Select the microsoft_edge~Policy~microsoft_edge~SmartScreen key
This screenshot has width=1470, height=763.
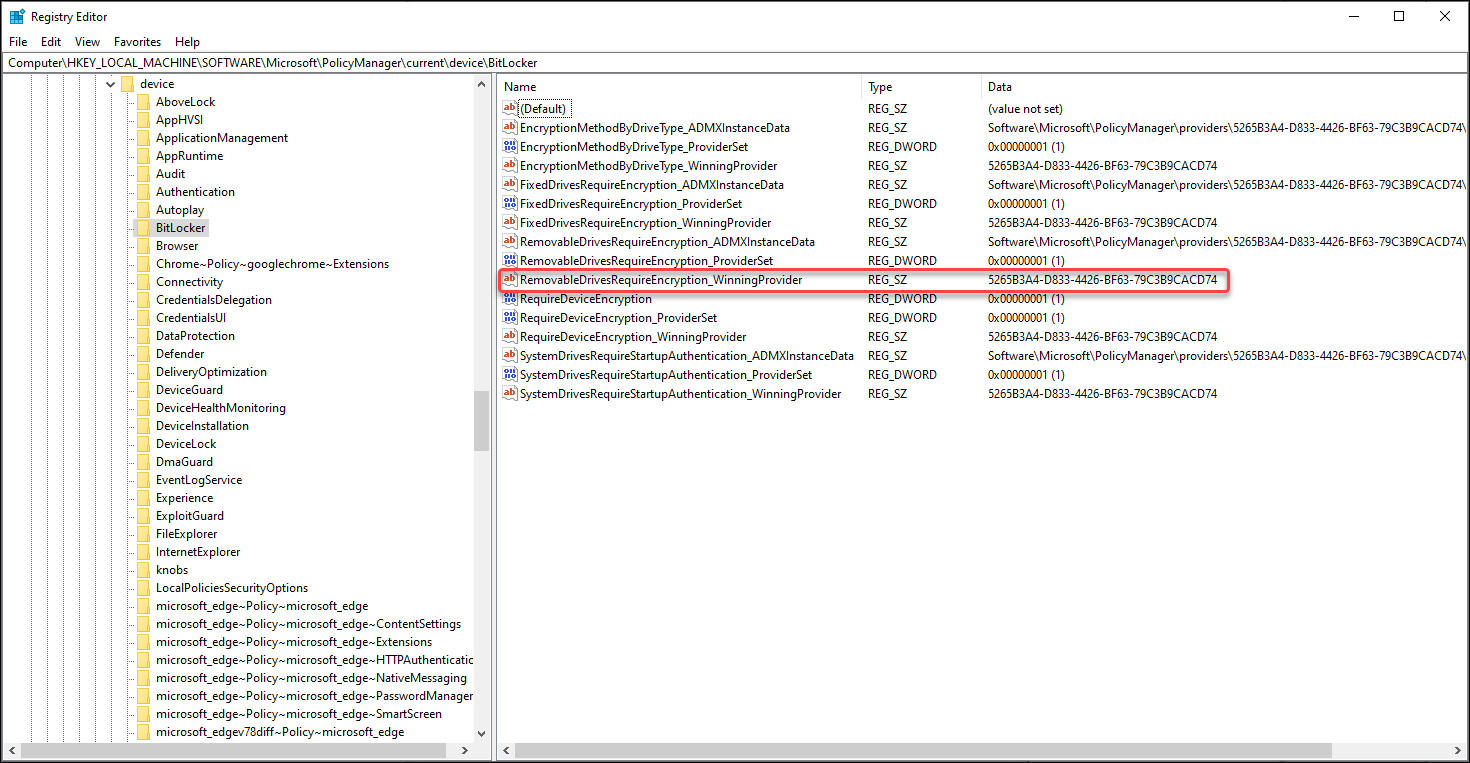tap(299, 713)
